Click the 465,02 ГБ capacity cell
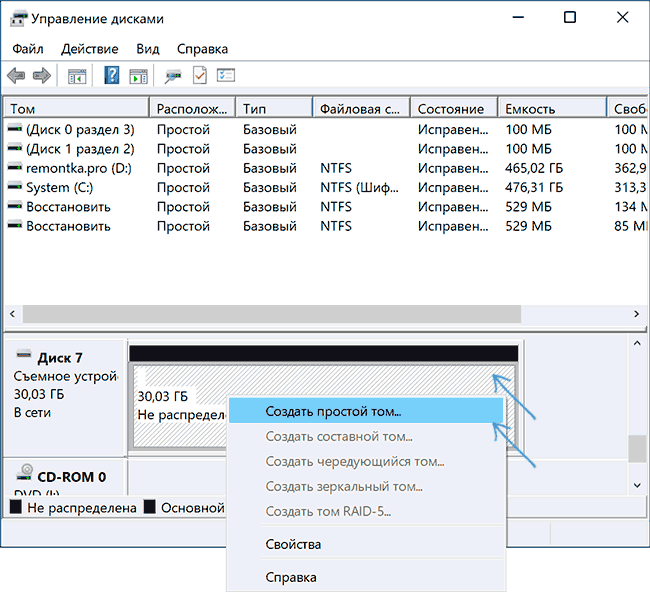Image resolution: width=650 pixels, height=592 pixels. pyautogui.click(x=534, y=168)
